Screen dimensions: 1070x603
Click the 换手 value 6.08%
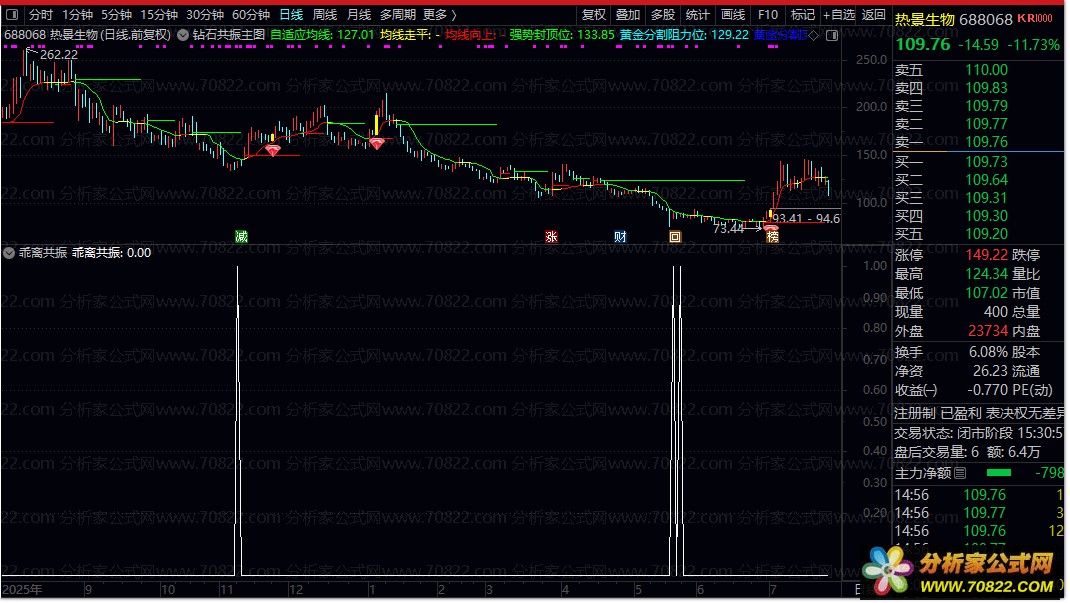coord(988,352)
